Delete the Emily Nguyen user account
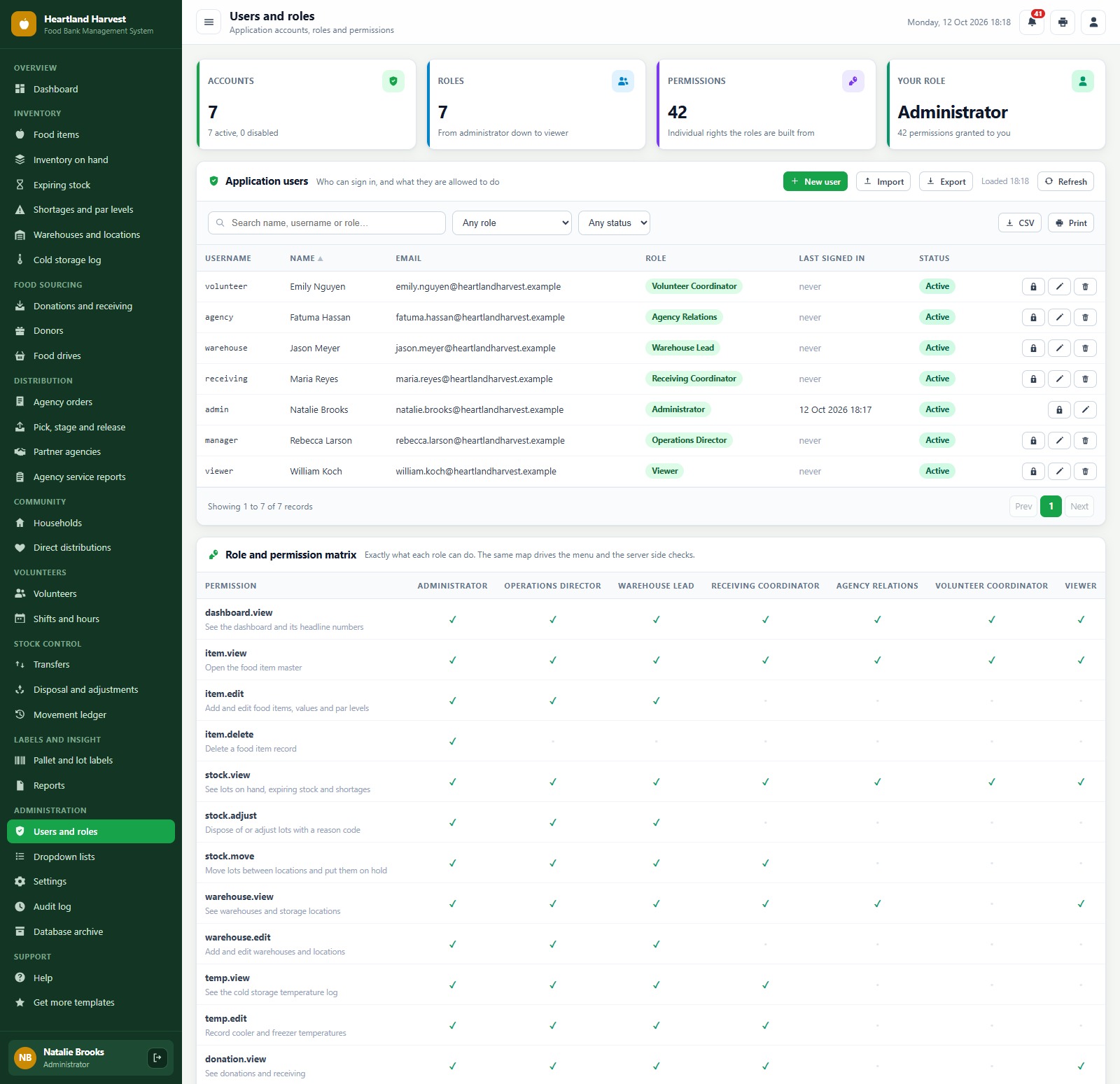1120x1084 pixels. (x=1085, y=286)
